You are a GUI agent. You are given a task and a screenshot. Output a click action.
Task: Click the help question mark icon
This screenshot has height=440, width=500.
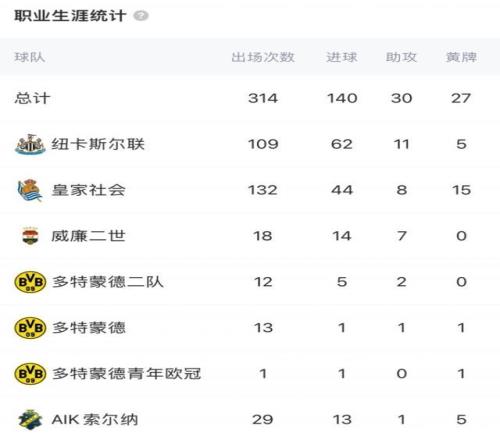coord(141,16)
